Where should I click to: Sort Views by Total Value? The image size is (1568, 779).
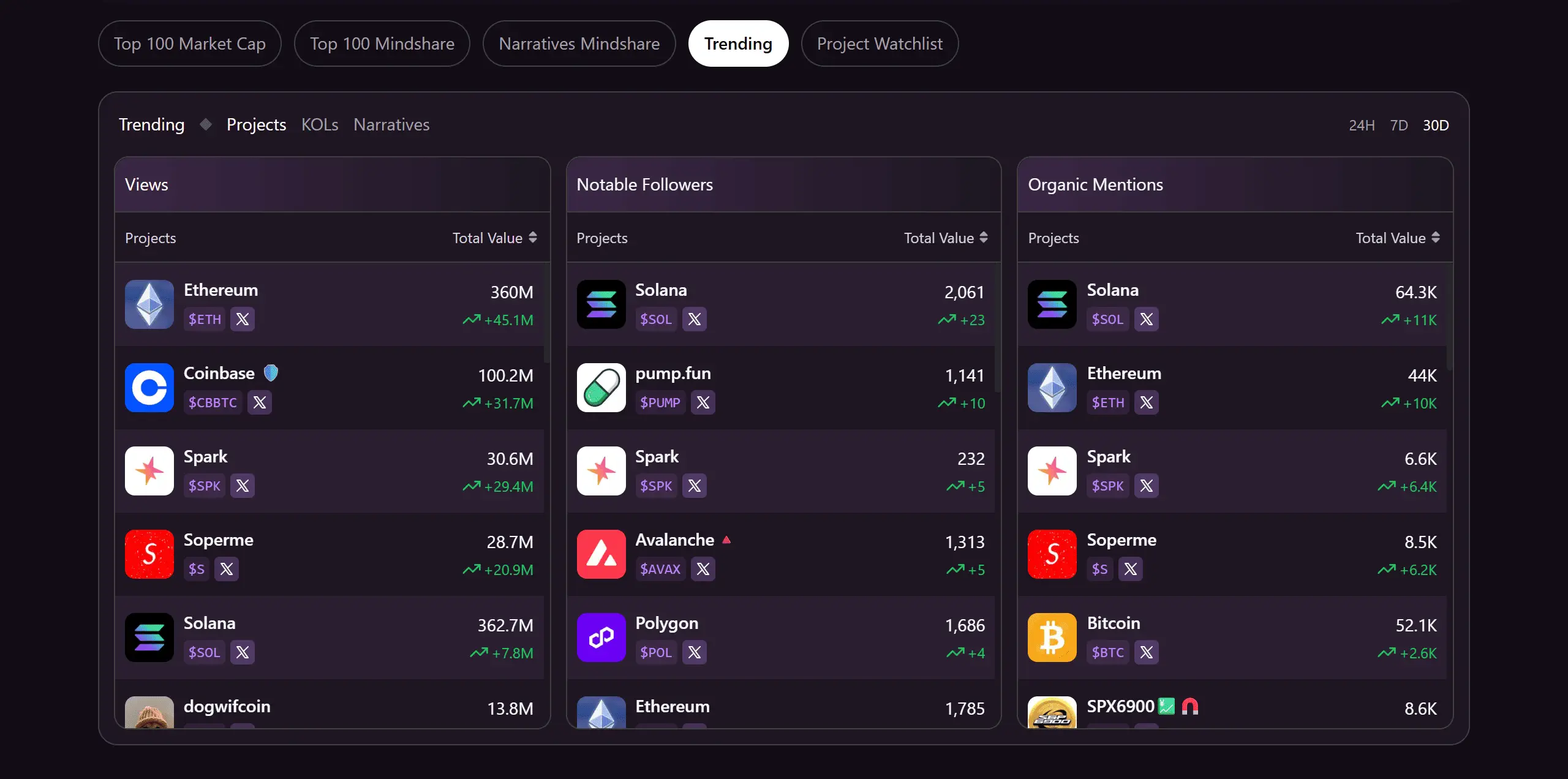tap(532, 238)
